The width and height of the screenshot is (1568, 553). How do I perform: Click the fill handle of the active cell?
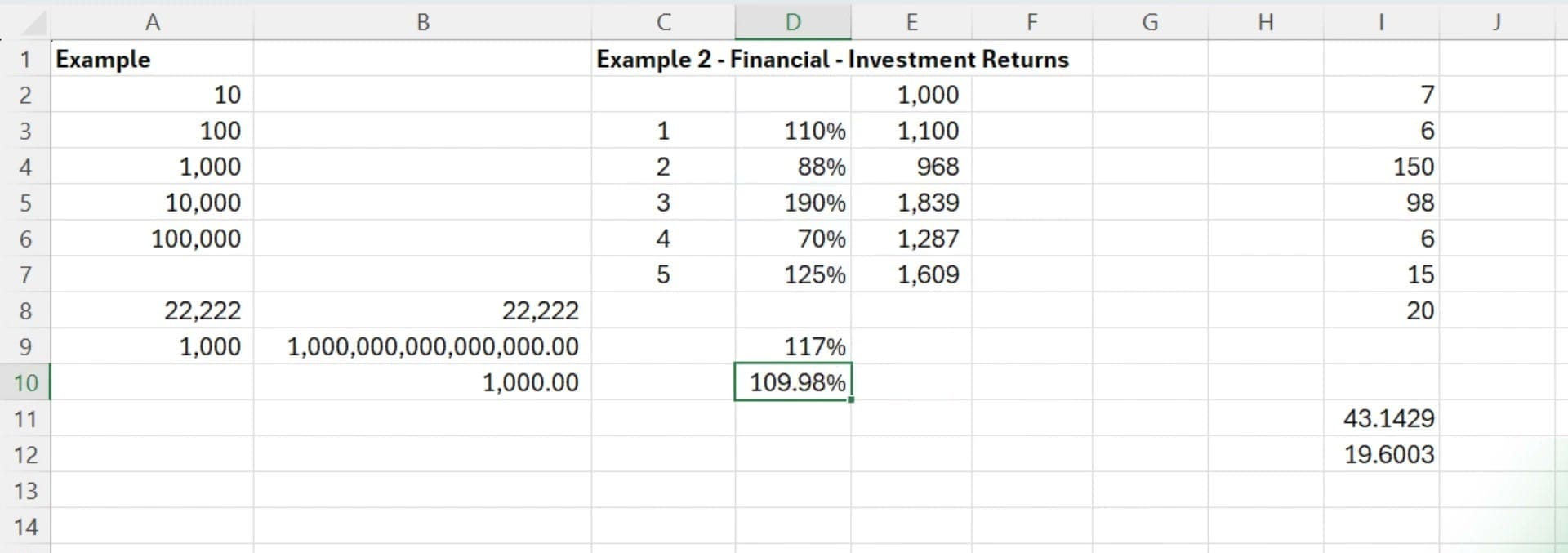850,400
